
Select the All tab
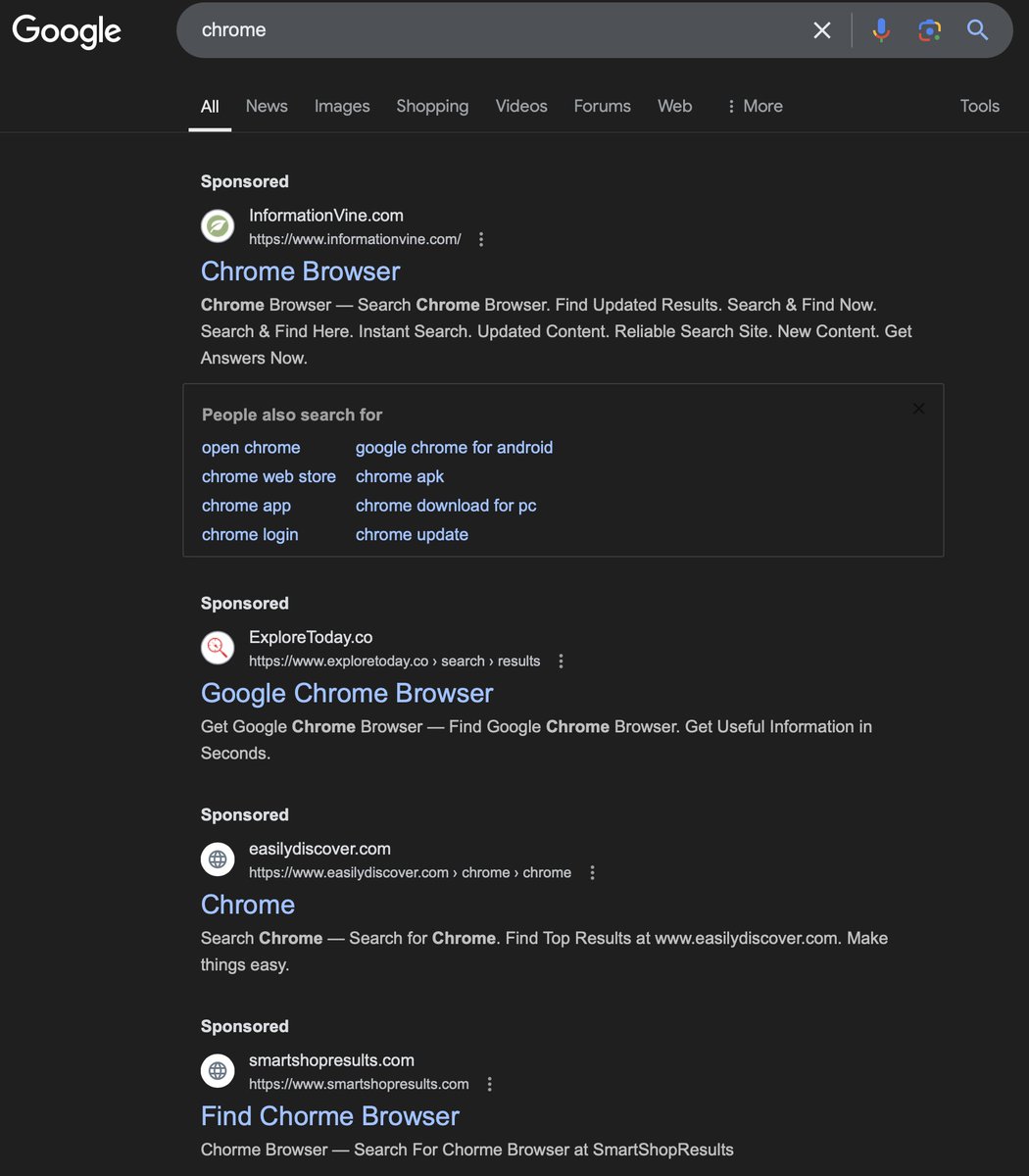pos(210,106)
